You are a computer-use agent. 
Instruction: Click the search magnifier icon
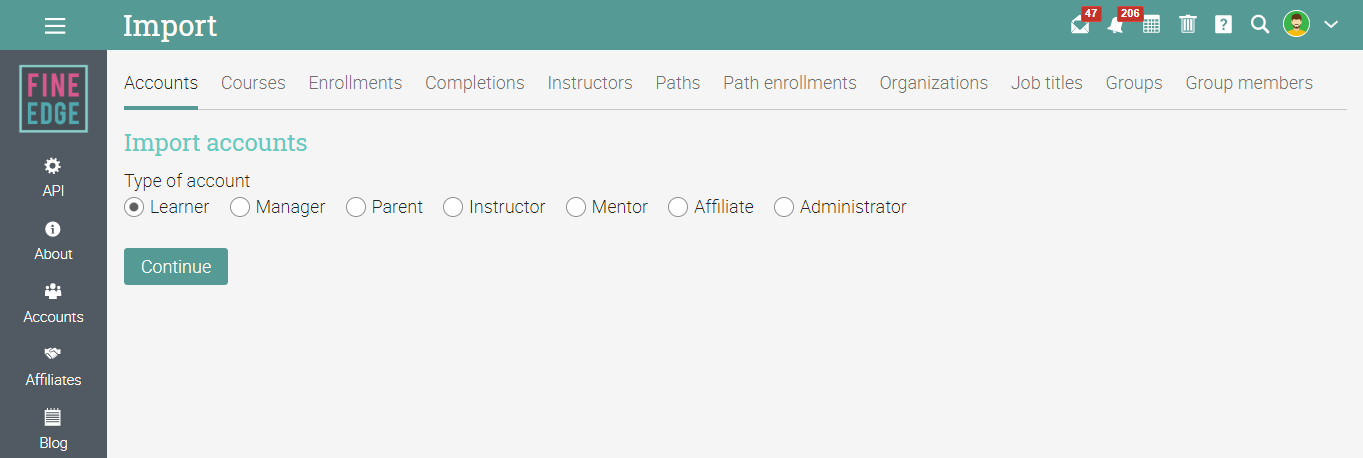click(1259, 25)
